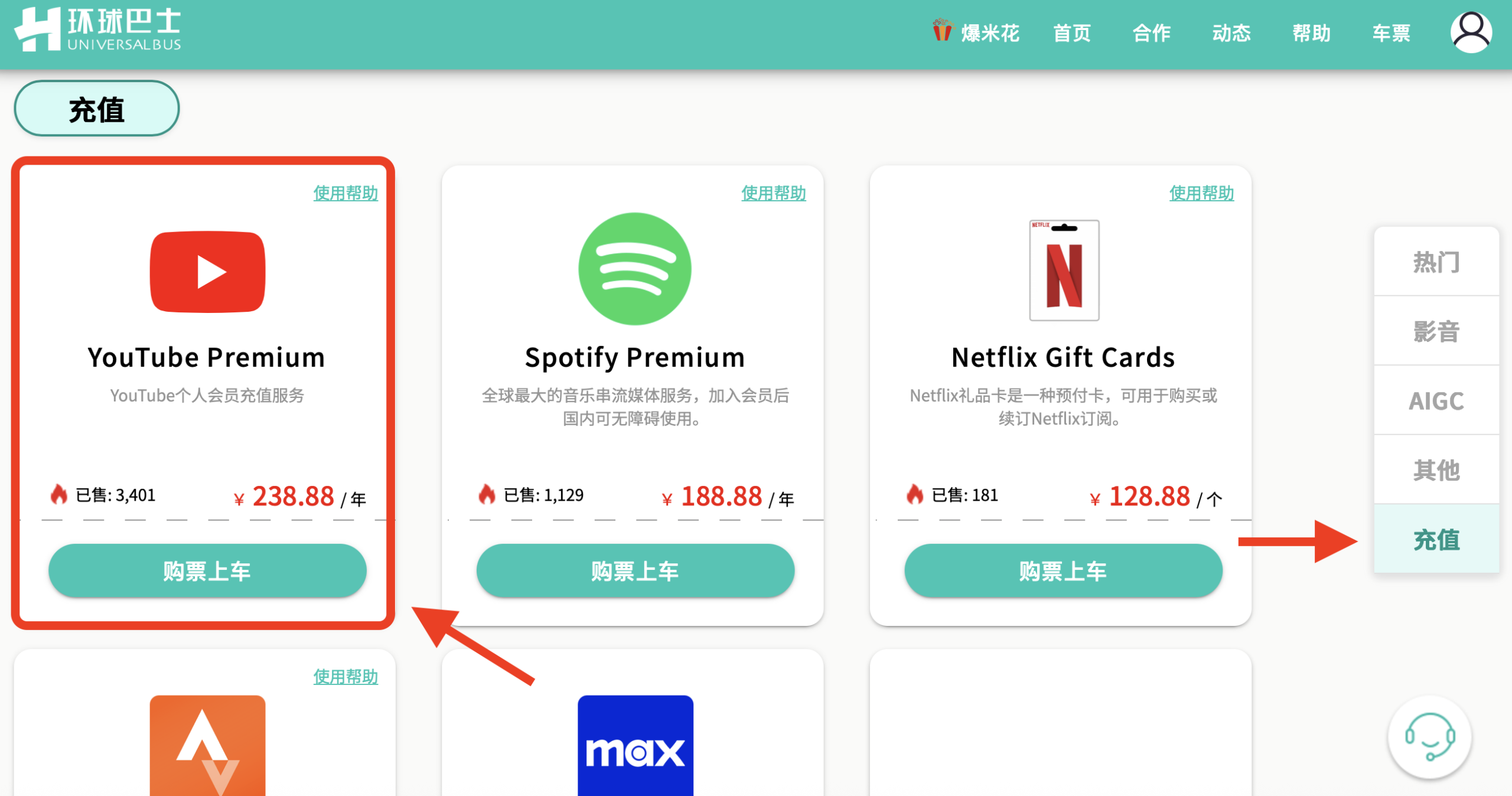Switch to the 其他 category tab
This screenshot has height=796, width=1512.
click(x=1436, y=470)
